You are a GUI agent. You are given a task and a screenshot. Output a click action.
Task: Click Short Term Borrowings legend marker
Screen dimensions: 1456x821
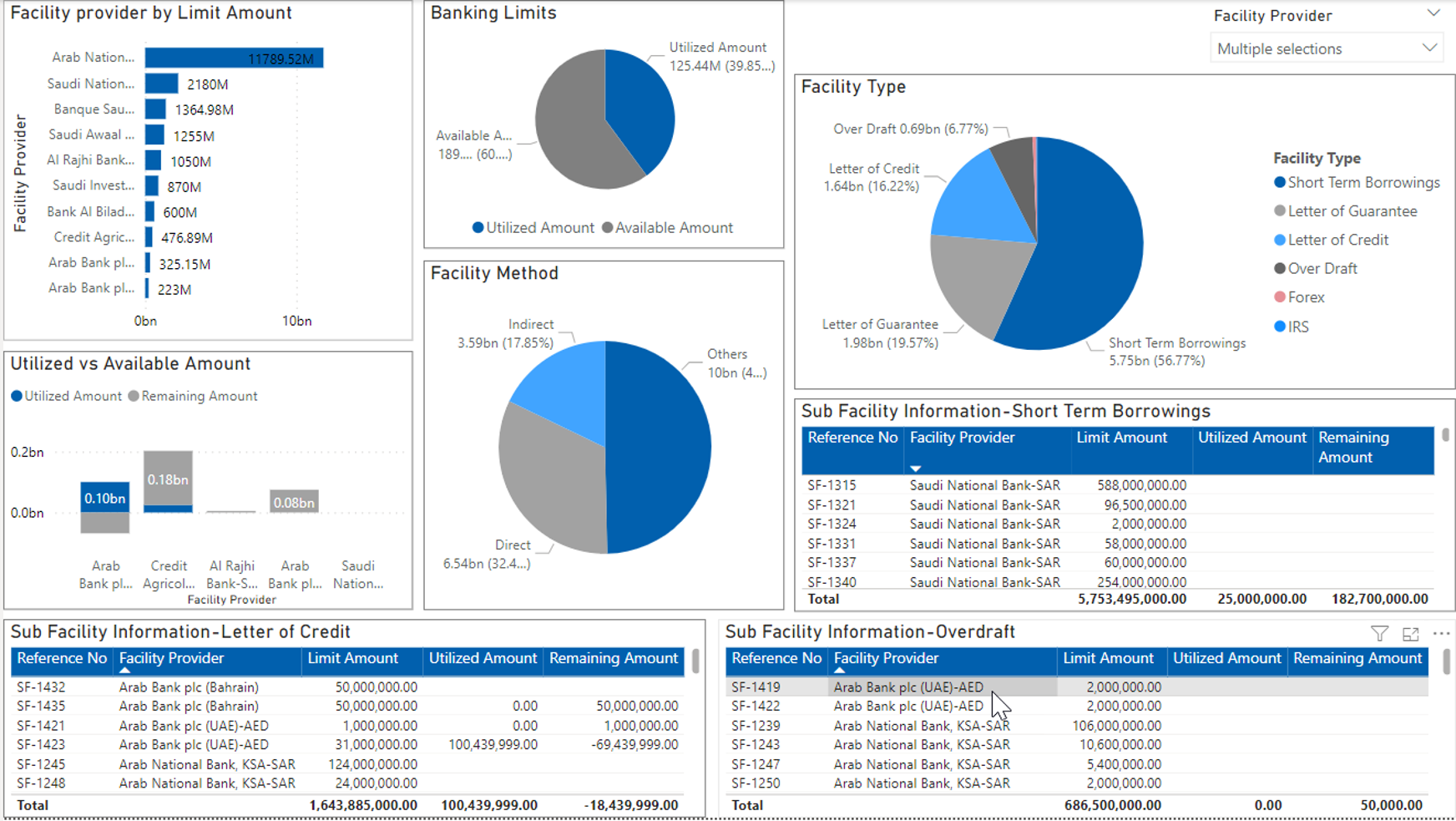pos(1279,183)
